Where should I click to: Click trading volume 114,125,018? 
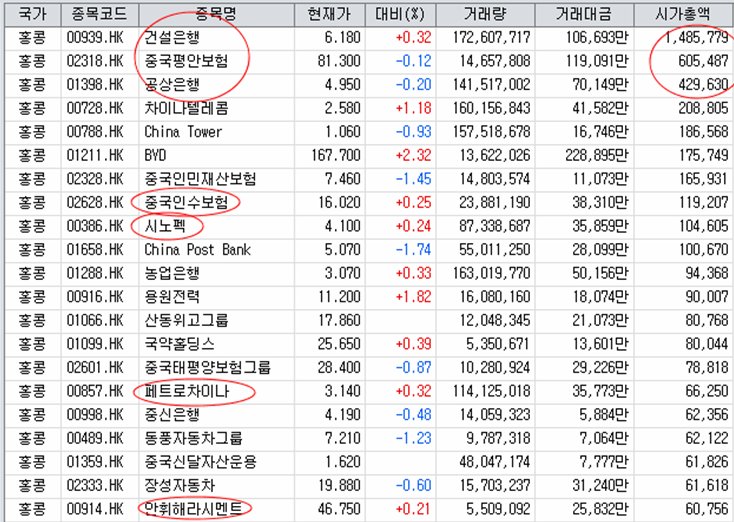(x=492, y=391)
